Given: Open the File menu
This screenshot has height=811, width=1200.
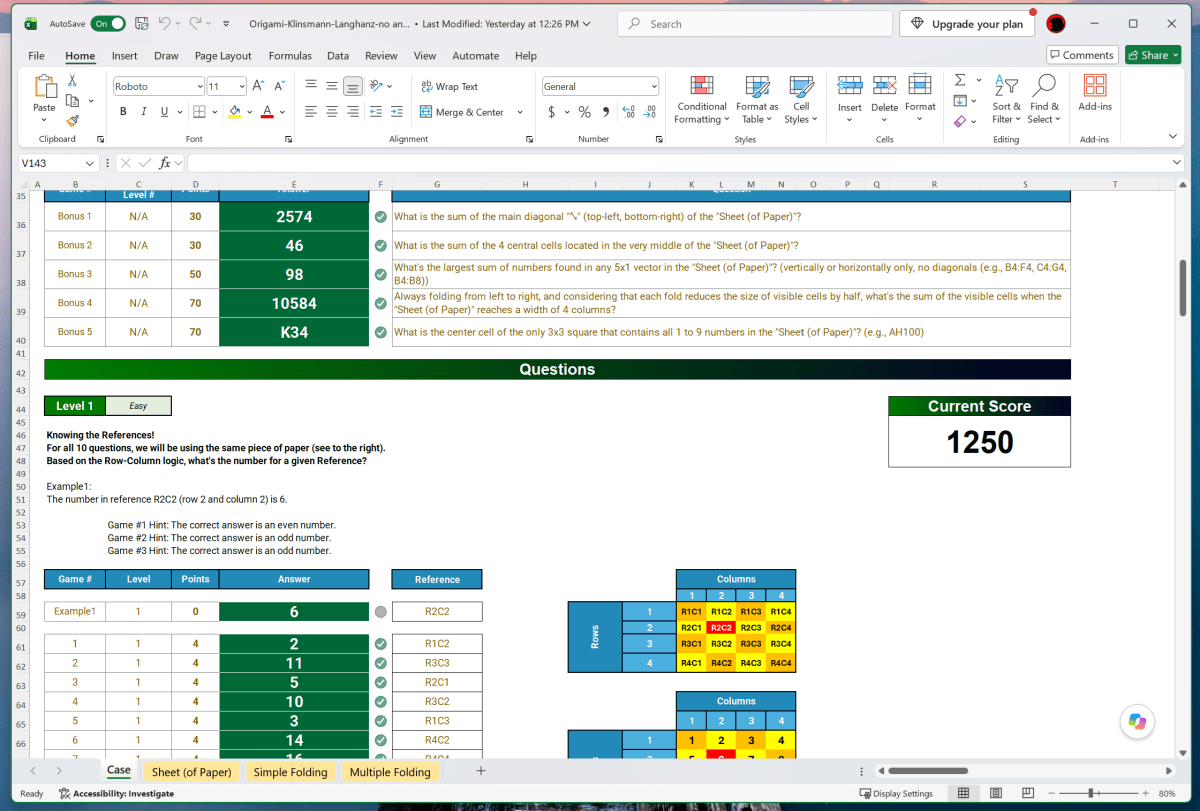Looking at the screenshot, I should click(36, 56).
